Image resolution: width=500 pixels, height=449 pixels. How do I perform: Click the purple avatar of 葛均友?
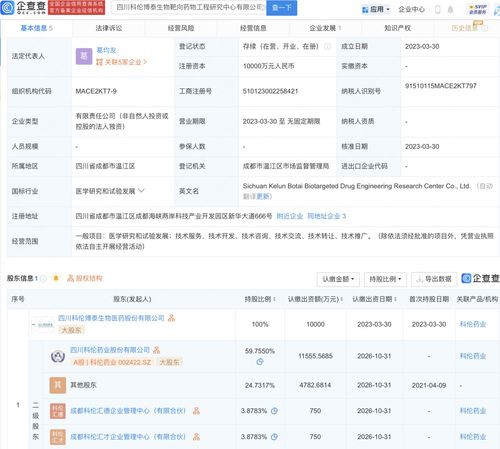(x=84, y=56)
